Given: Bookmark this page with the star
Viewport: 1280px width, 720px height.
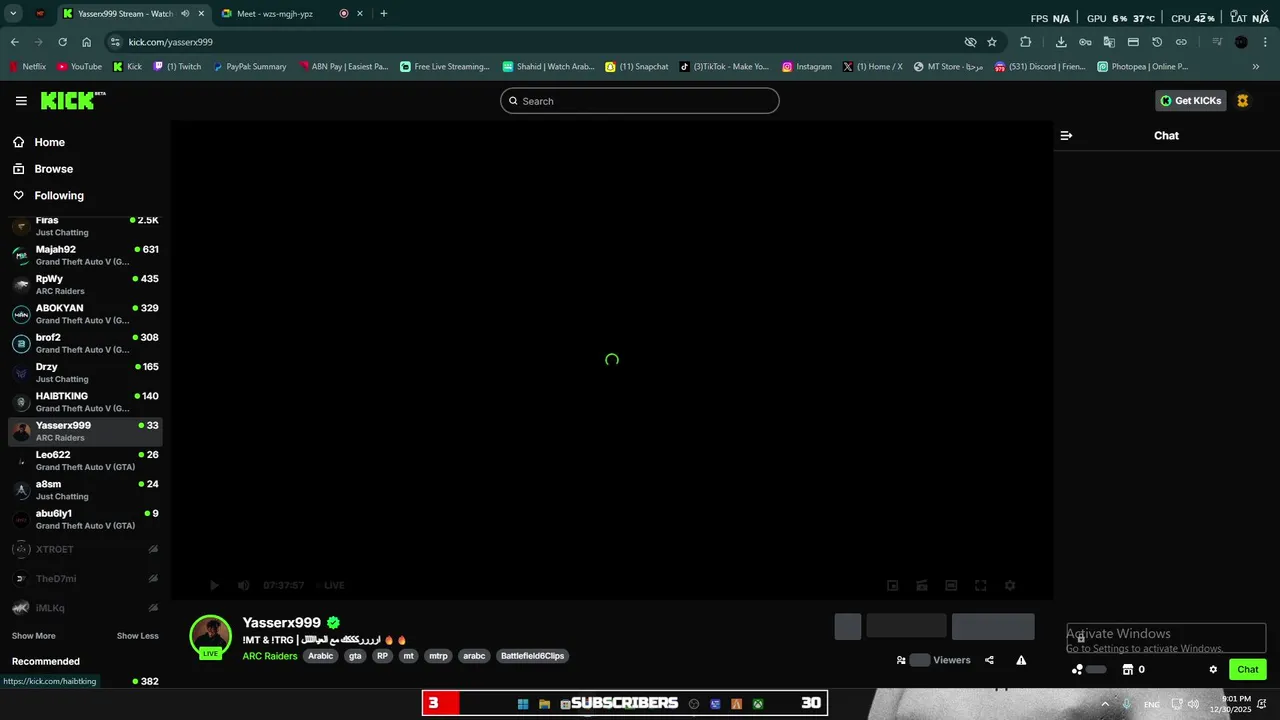Looking at the screenshot, I should tap(992, 42).
